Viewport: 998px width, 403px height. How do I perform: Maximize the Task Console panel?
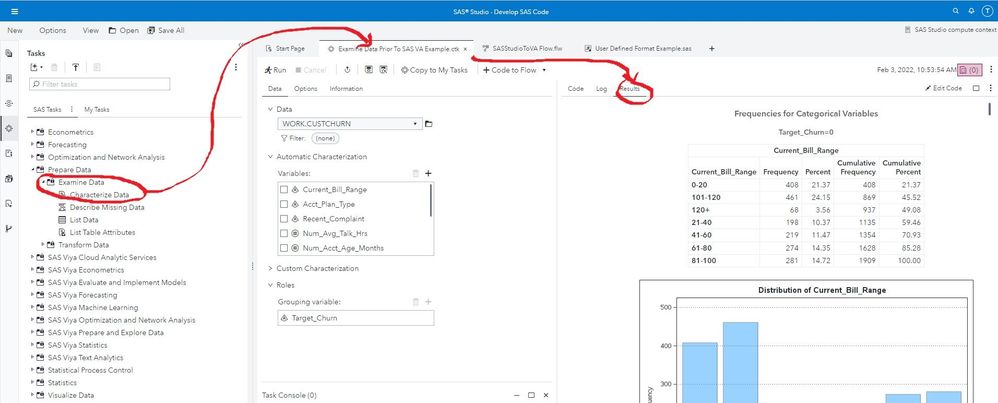531,395
